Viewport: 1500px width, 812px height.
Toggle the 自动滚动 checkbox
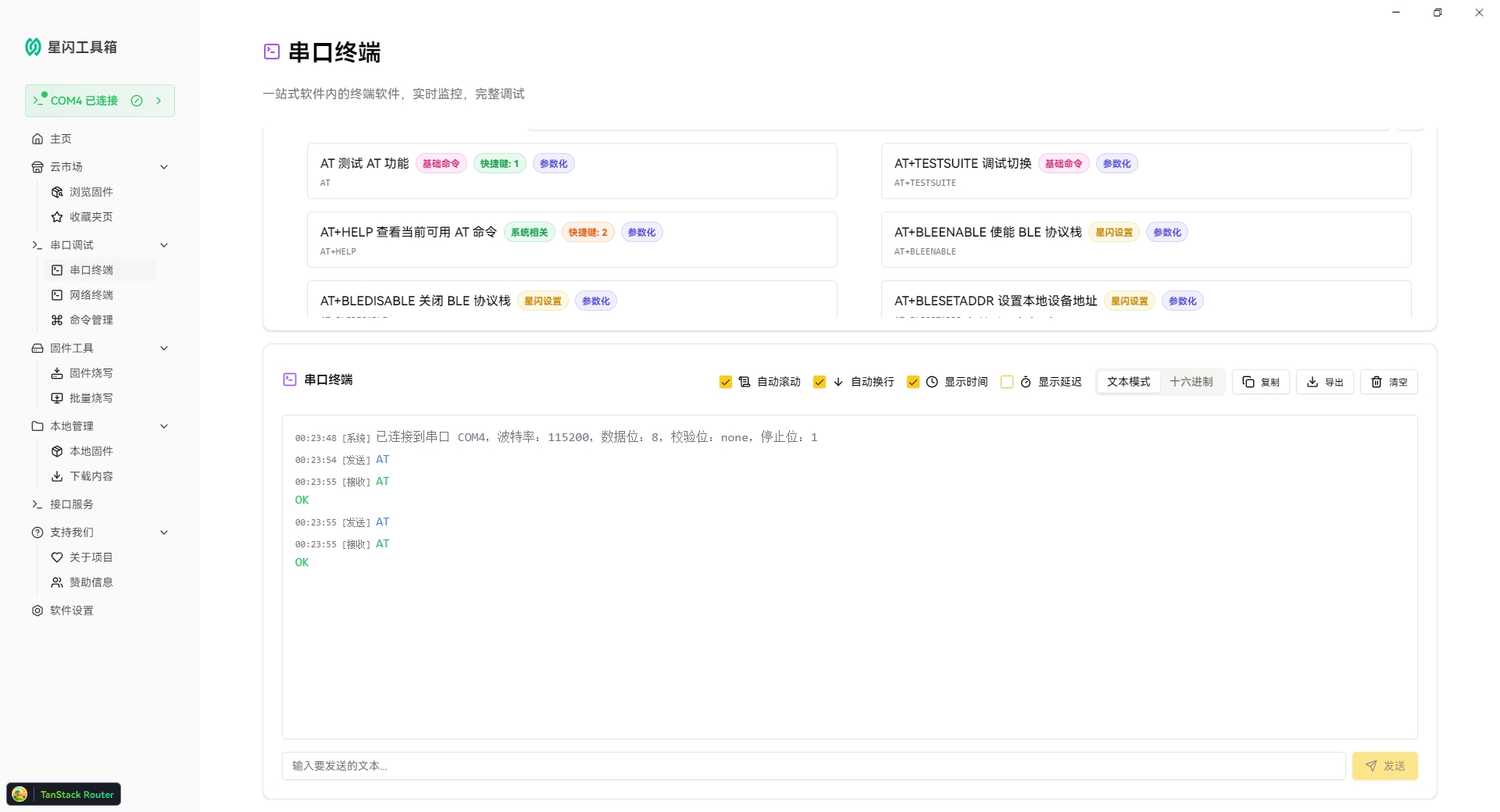pos(726,382)
